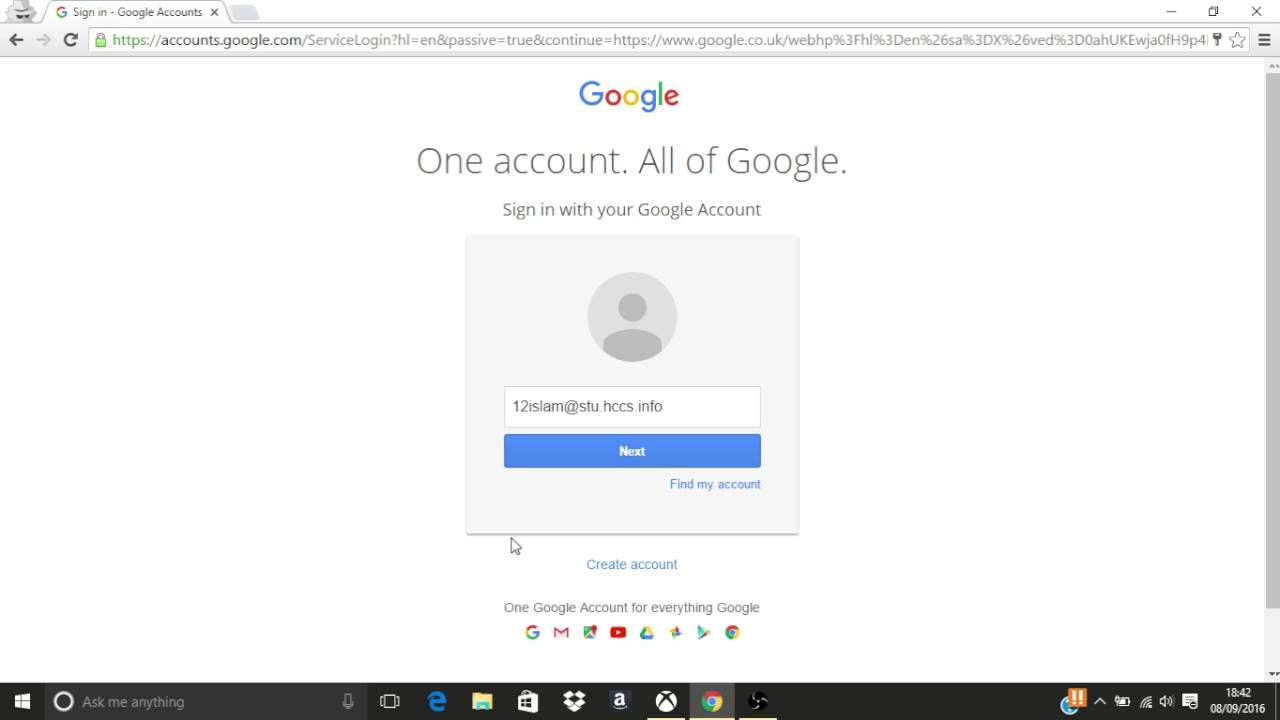The image size is (1280, 720).
Task: Click the page vertical scrollbar
Action: (x=1272, y=340)
